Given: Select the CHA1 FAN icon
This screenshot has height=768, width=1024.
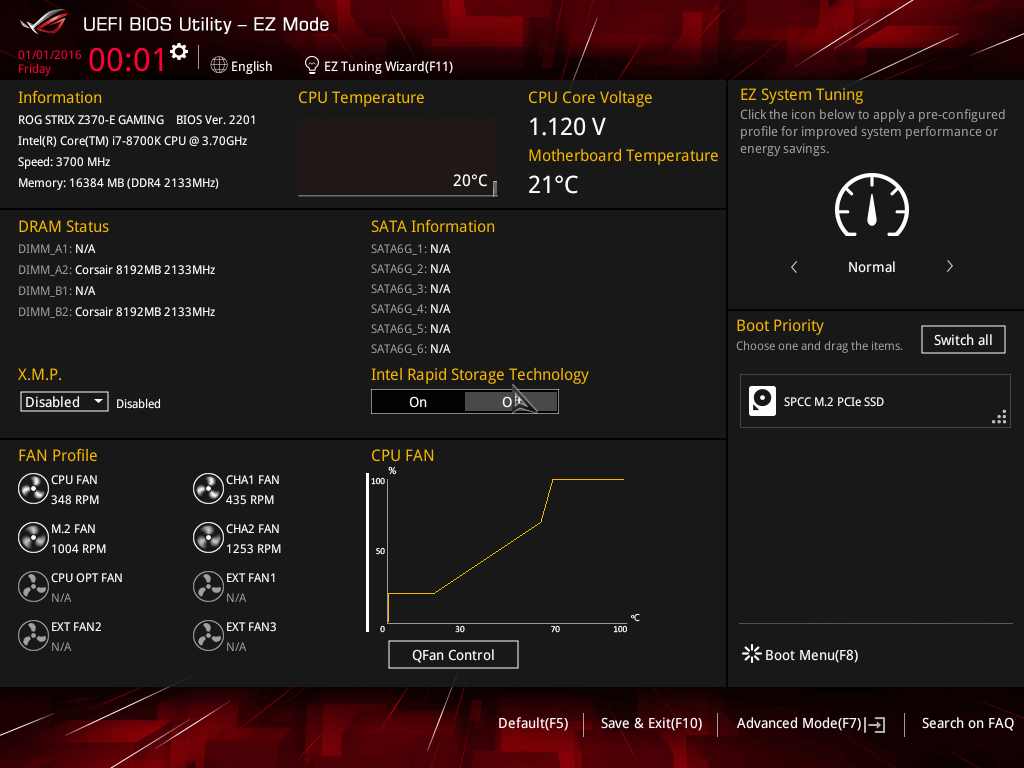Looking at the screenshot, I should click(x=208, y=488).
